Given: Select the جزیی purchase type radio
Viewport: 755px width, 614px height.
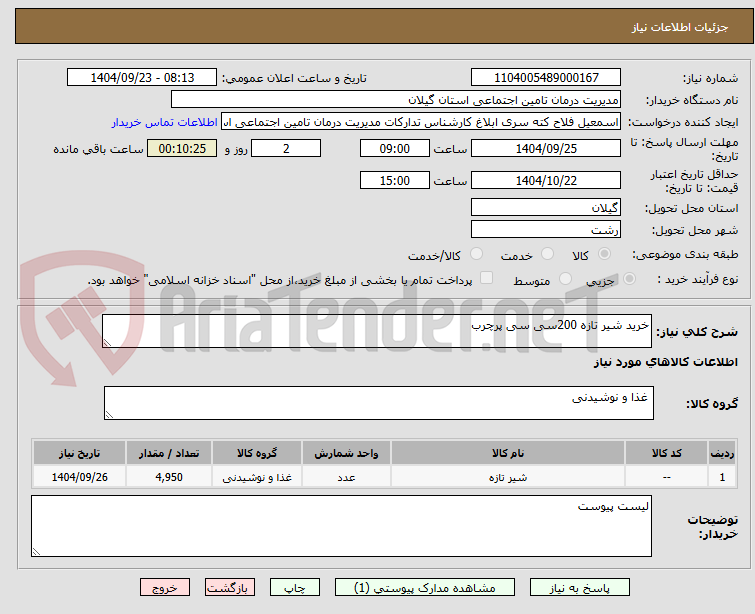Looking at the screenshot, I should point(629,279).
